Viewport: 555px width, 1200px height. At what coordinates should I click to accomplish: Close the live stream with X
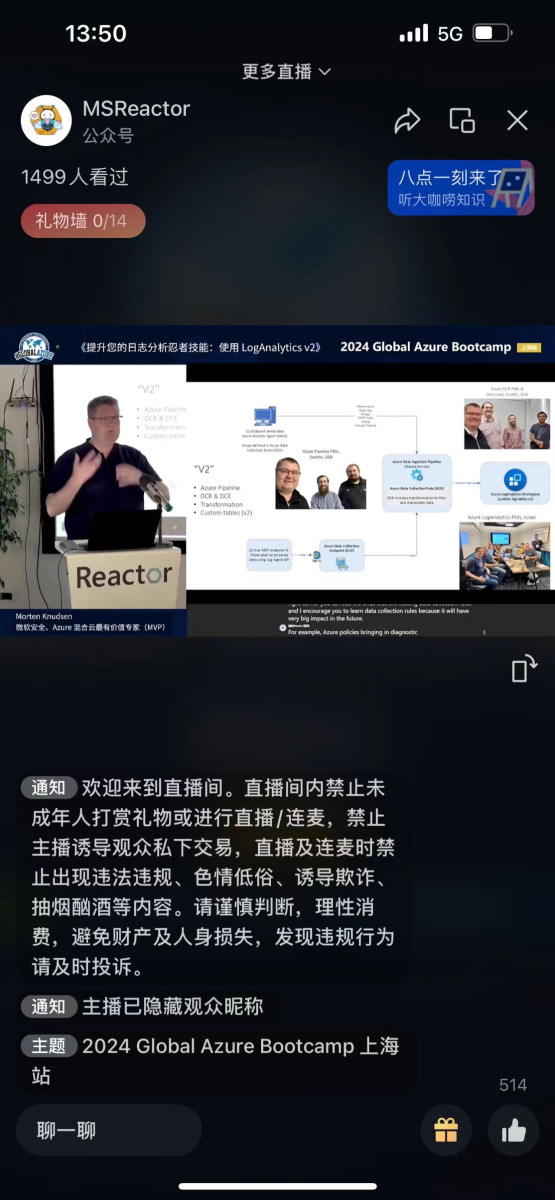(517, 121)
